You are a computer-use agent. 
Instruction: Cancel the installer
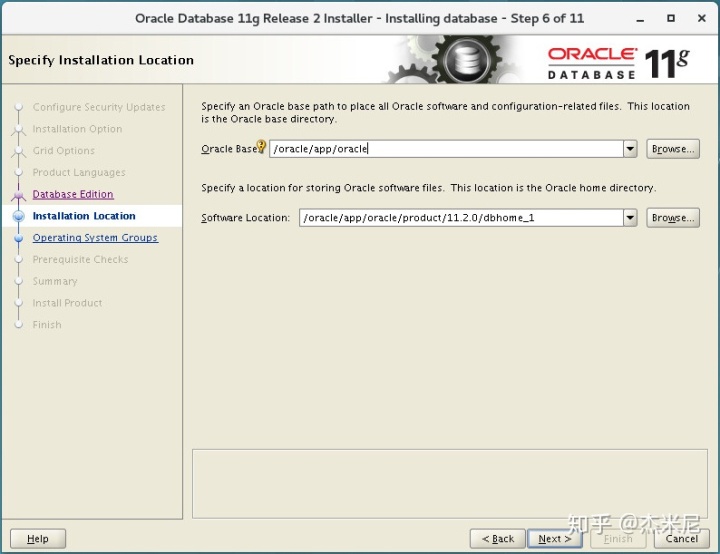tap(681, 538)
